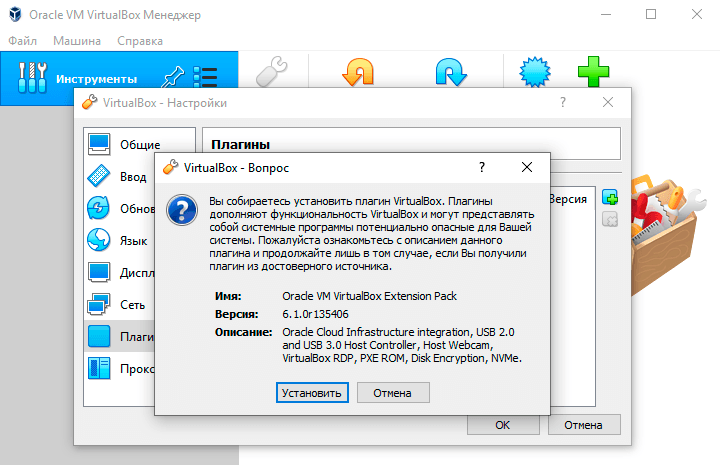Open the Файл menu
The height and width of the screenshot is (465, 720).
tap(22, 41)
